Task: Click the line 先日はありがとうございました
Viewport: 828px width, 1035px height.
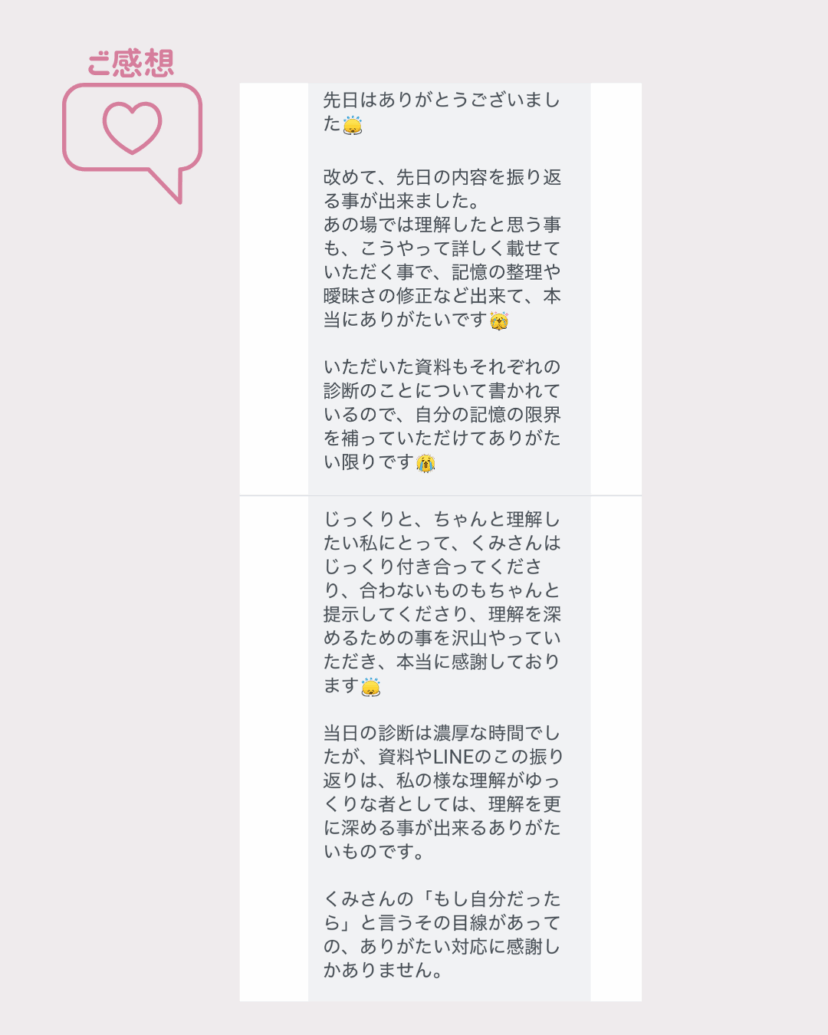Action: 441,112
